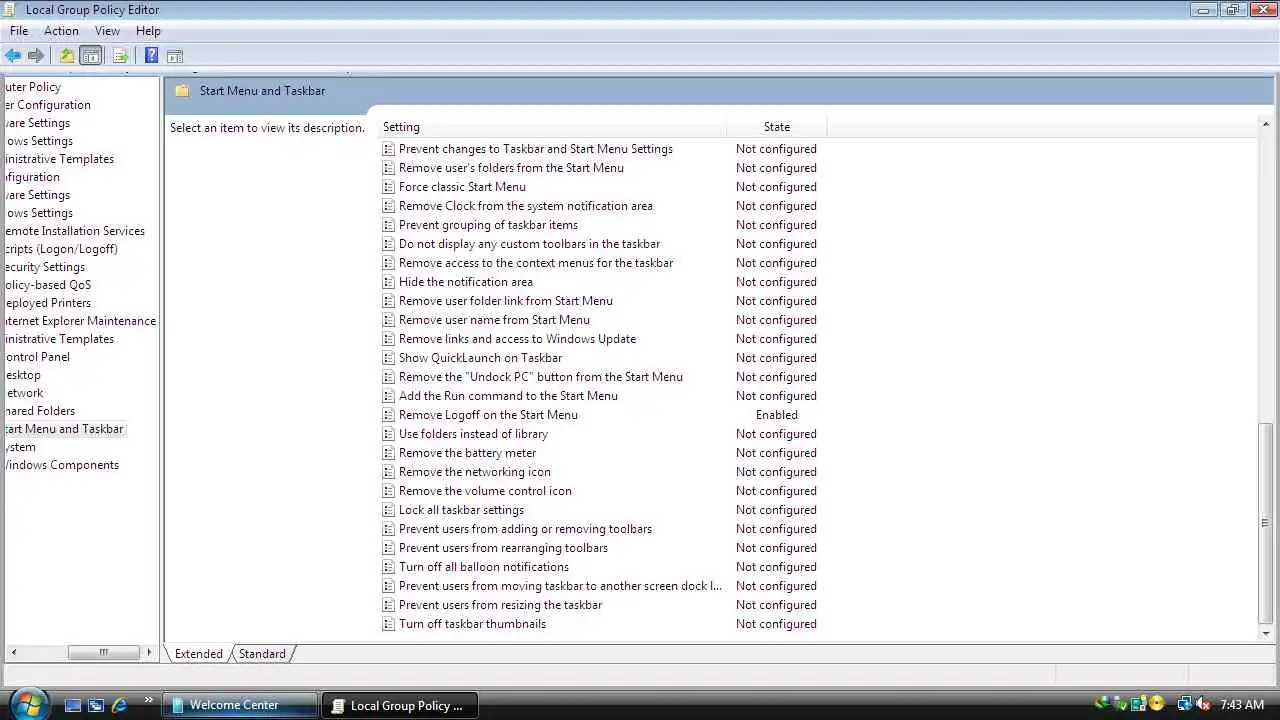Screen dimensions: 1280x720
Task: Select 'Remove user name from Start Menu'
Action: [494, 320]
